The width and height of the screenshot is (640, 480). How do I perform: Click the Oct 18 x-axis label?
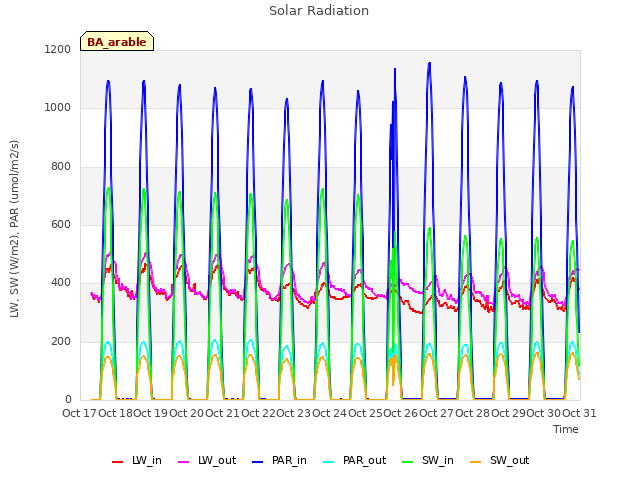116,413
